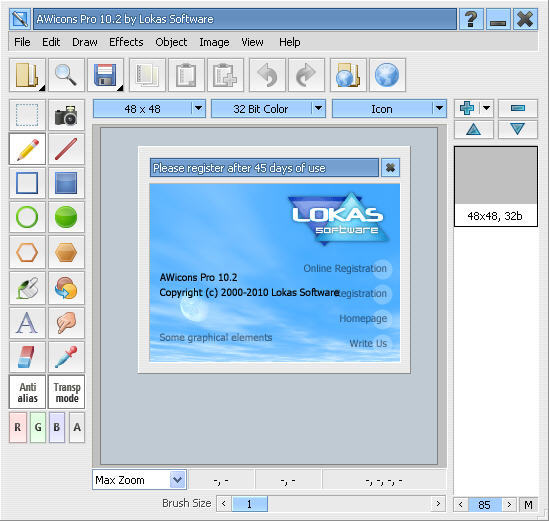This screenshot has height=521, width=549.
Task: Open the Image menu
Action: [x=214, y=42]
